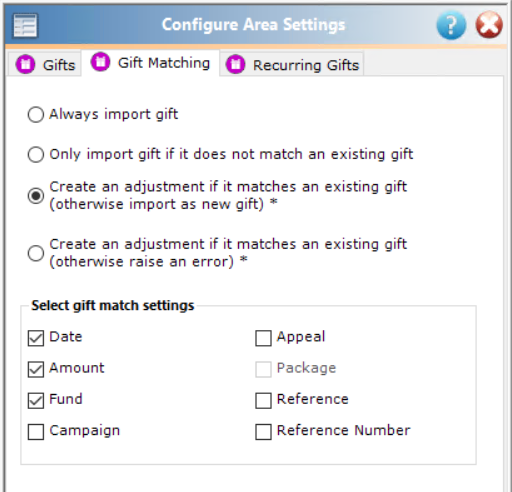Enable the Campaign match checkbox

[36, 432]
